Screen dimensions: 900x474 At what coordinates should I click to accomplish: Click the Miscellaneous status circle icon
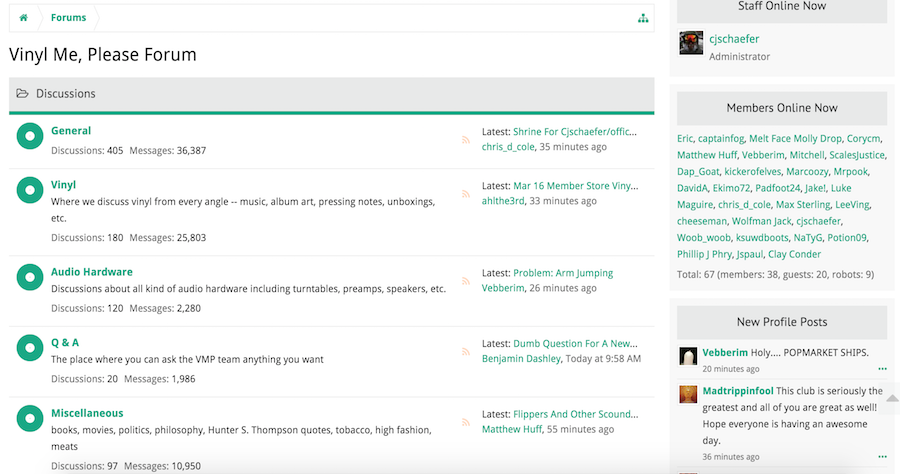30,418
